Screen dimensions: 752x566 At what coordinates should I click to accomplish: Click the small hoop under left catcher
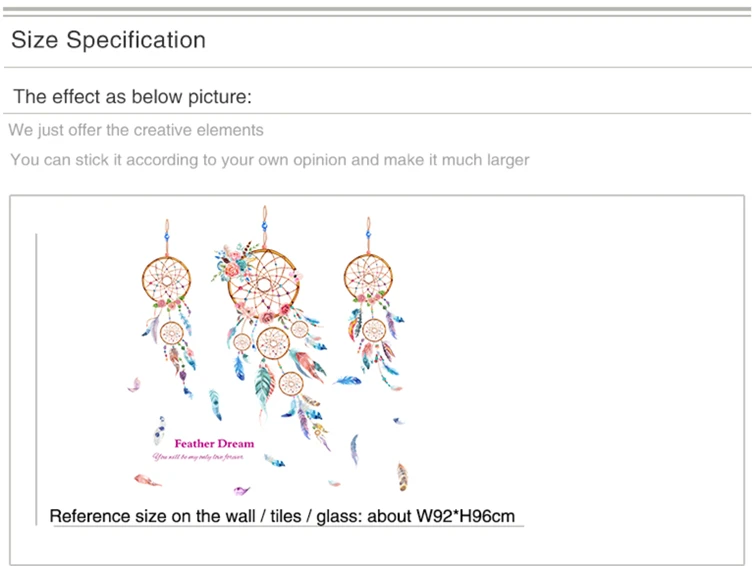(x=171, y=333)
